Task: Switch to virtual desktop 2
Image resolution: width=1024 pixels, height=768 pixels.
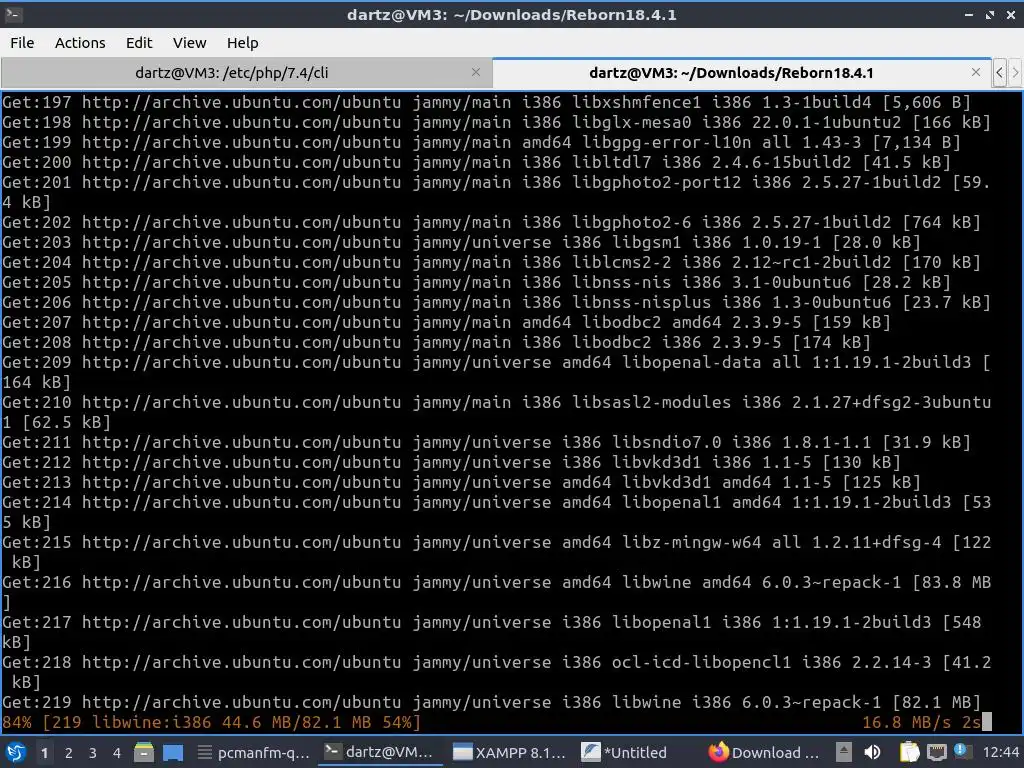Action: (69, 753)
